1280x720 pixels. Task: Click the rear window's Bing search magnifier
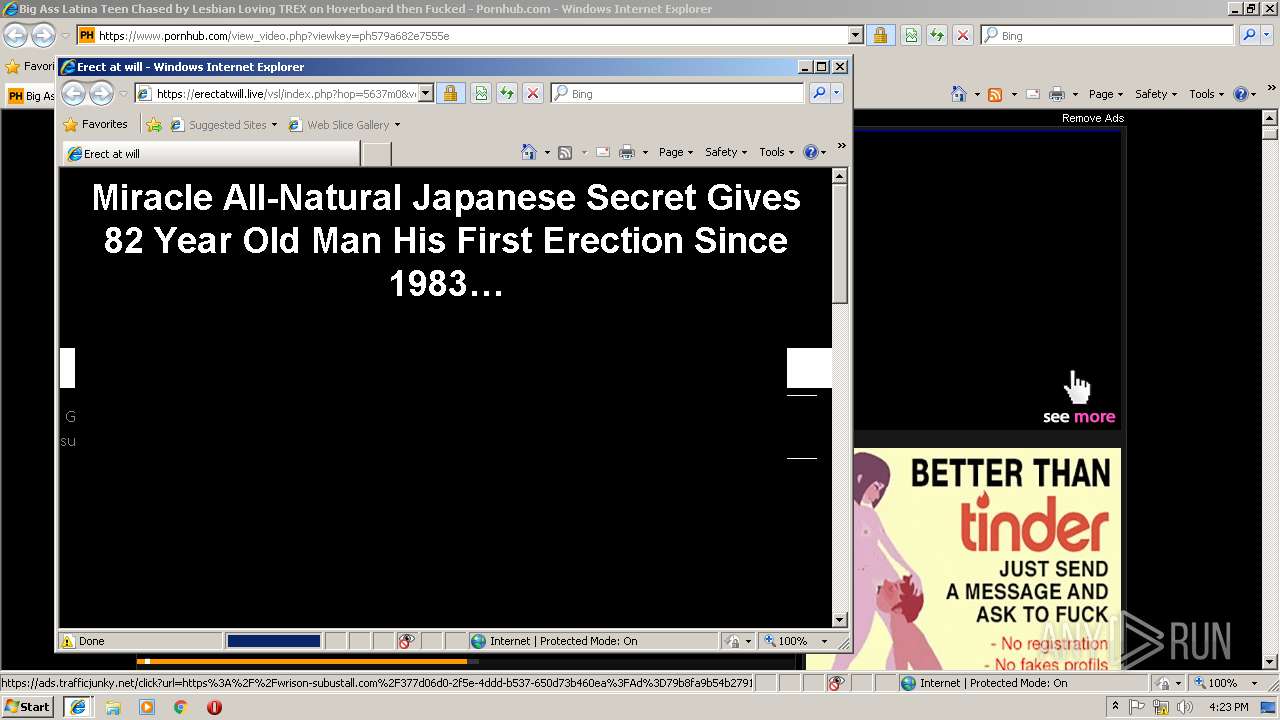coord(1248,35)
